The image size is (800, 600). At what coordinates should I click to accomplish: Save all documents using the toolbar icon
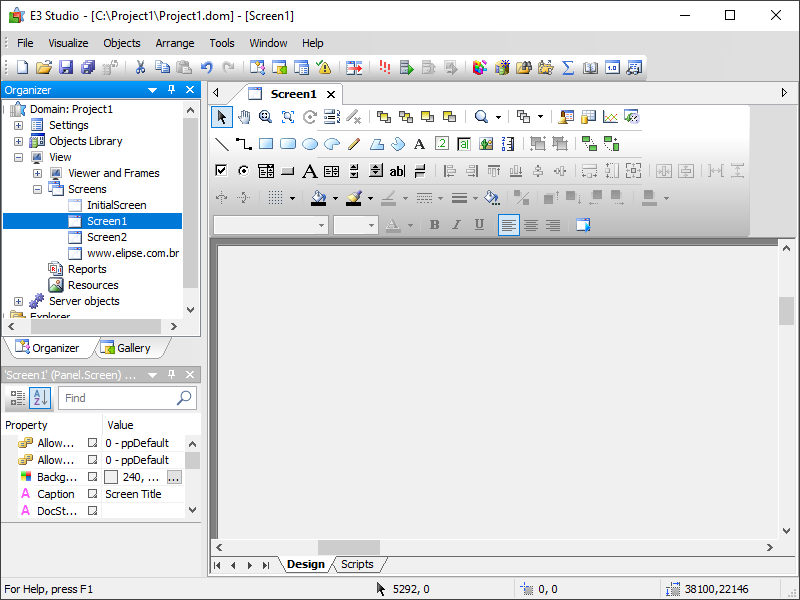click(87, 67)
